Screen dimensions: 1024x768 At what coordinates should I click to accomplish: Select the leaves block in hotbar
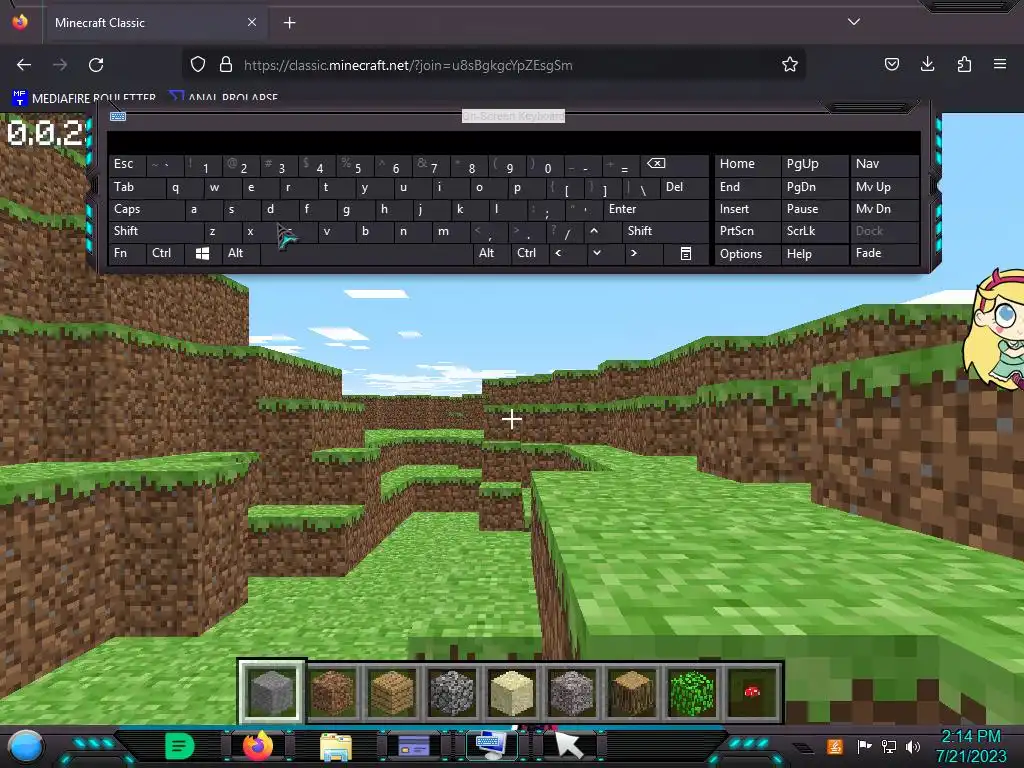click(x=692, y=692)
